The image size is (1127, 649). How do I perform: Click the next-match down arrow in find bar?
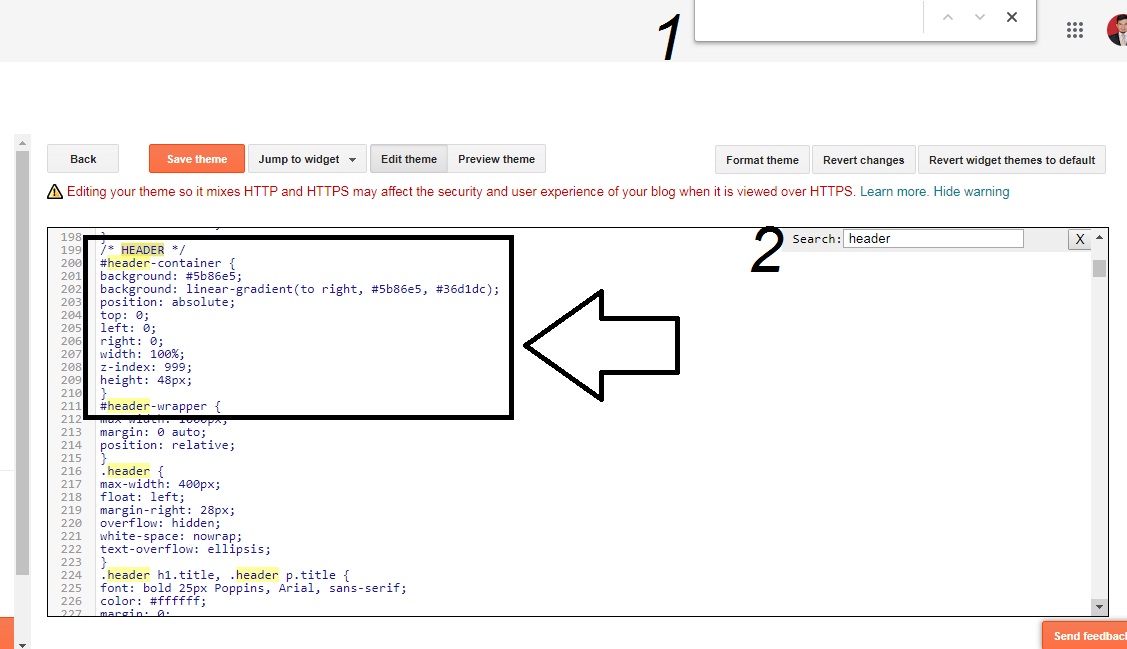coord(978,16)
